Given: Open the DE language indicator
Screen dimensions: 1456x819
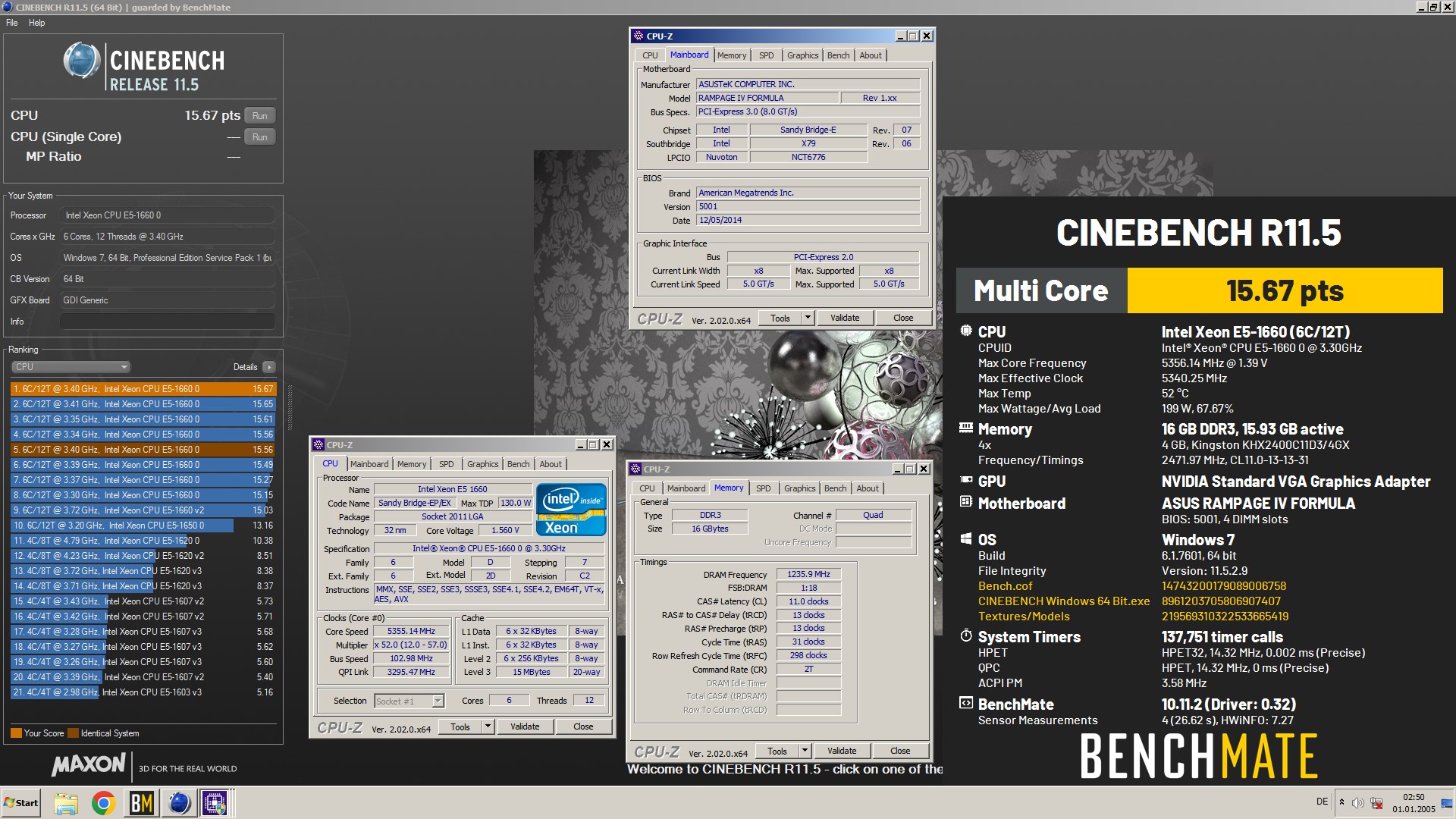Looking at the screenshot, I should pyautogui.click(x=1322, y=802).
